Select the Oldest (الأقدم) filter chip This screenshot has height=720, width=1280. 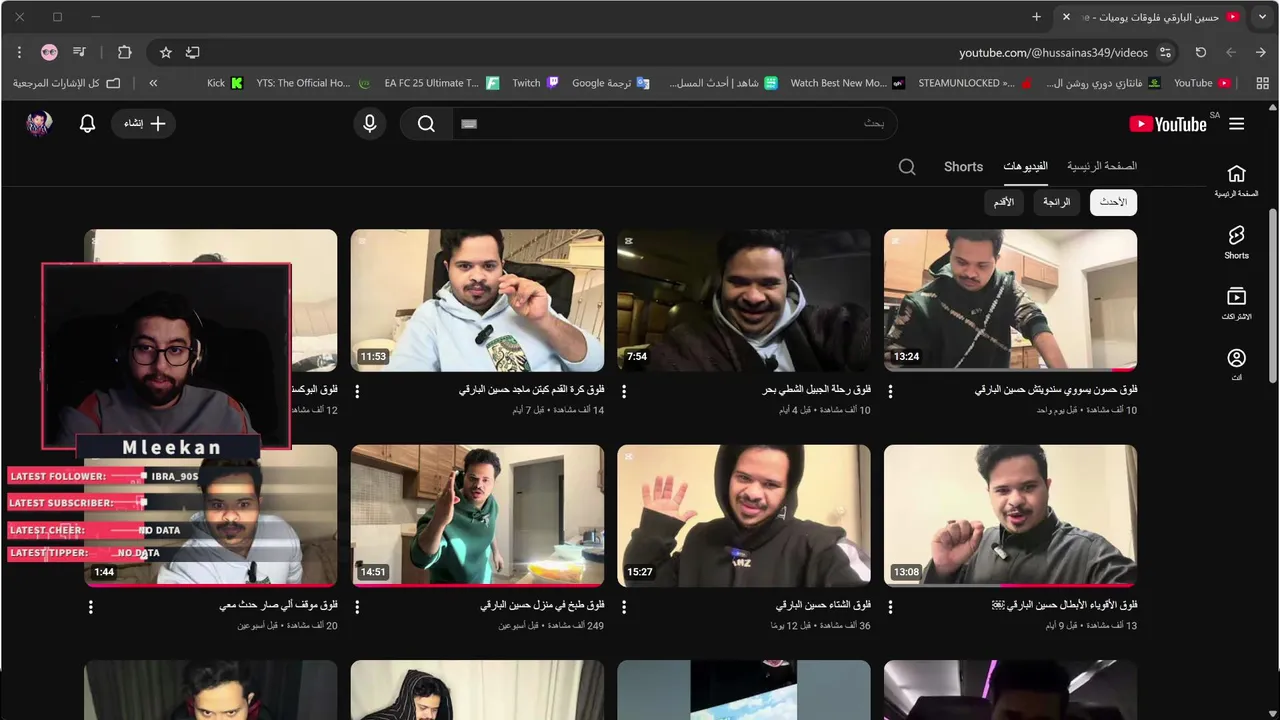(1003, 202)
